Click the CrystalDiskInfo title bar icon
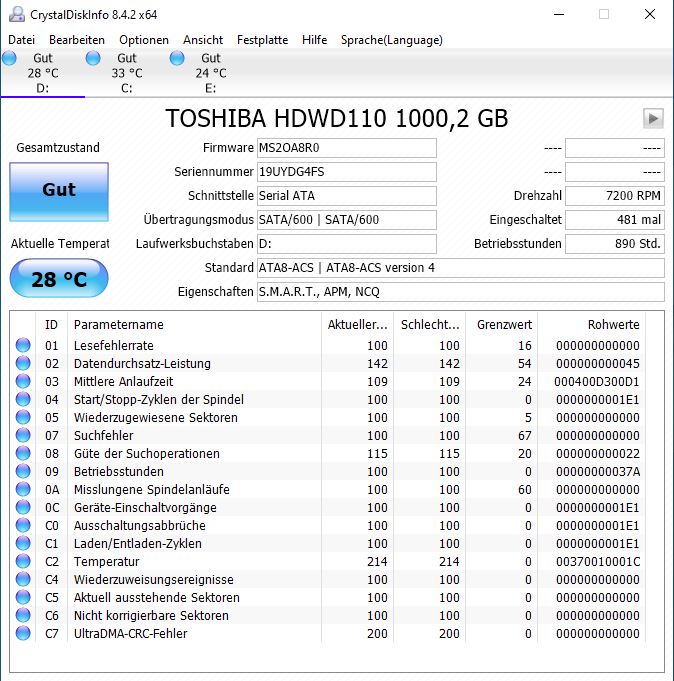This screenshot has width=674, height=681. point(17,14)
